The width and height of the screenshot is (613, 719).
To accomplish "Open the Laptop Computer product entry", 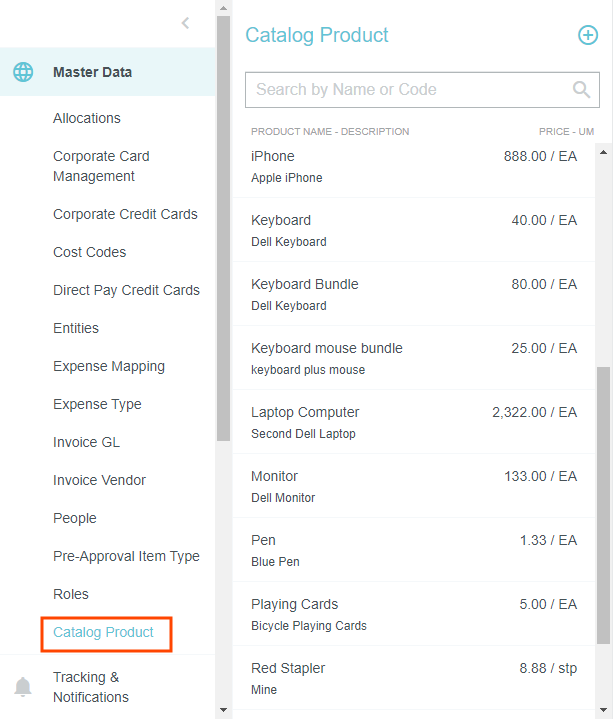I will tap(414, 422).
